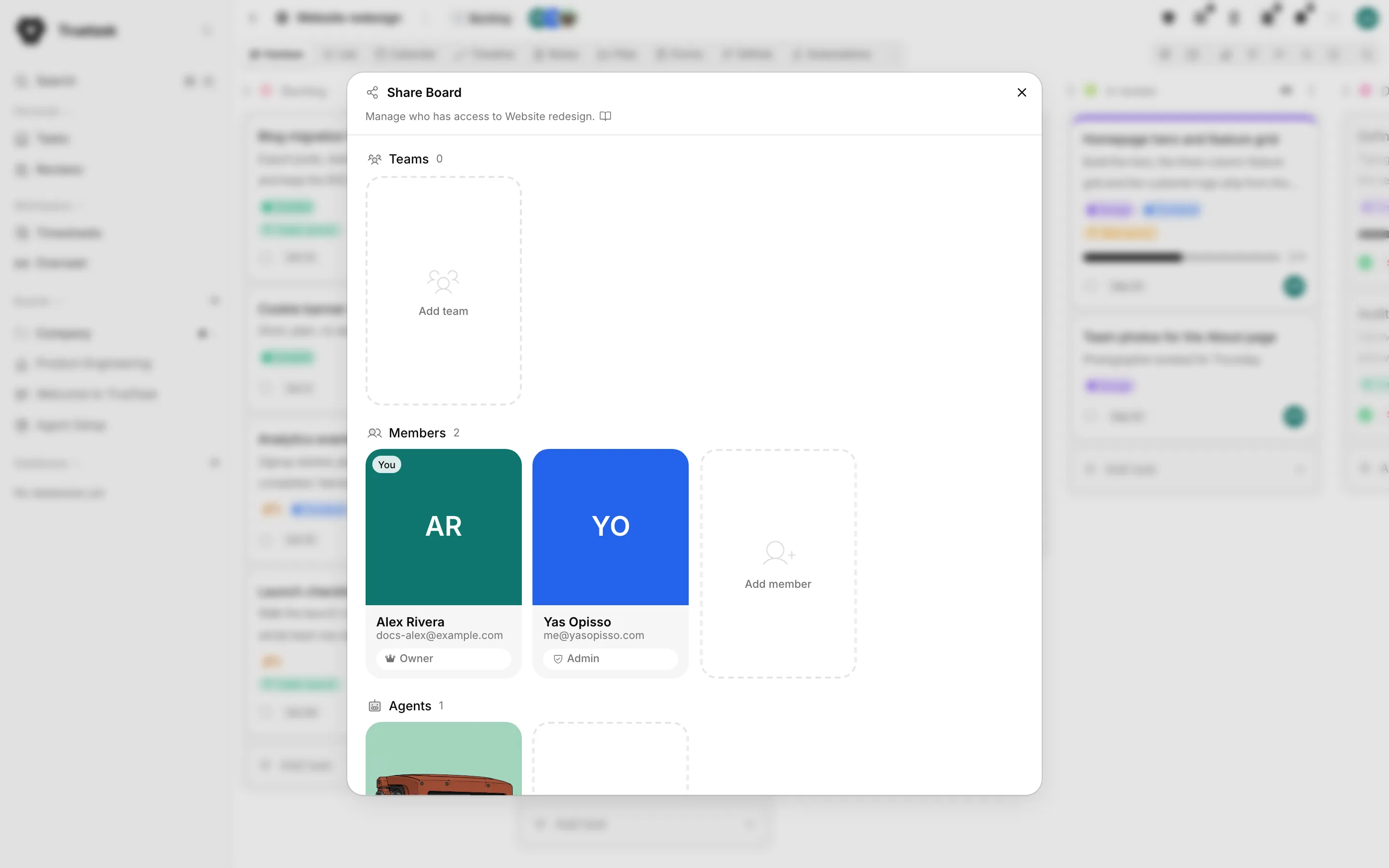
Task: Open the docs book icon beside description
Action: coord(605,116)
